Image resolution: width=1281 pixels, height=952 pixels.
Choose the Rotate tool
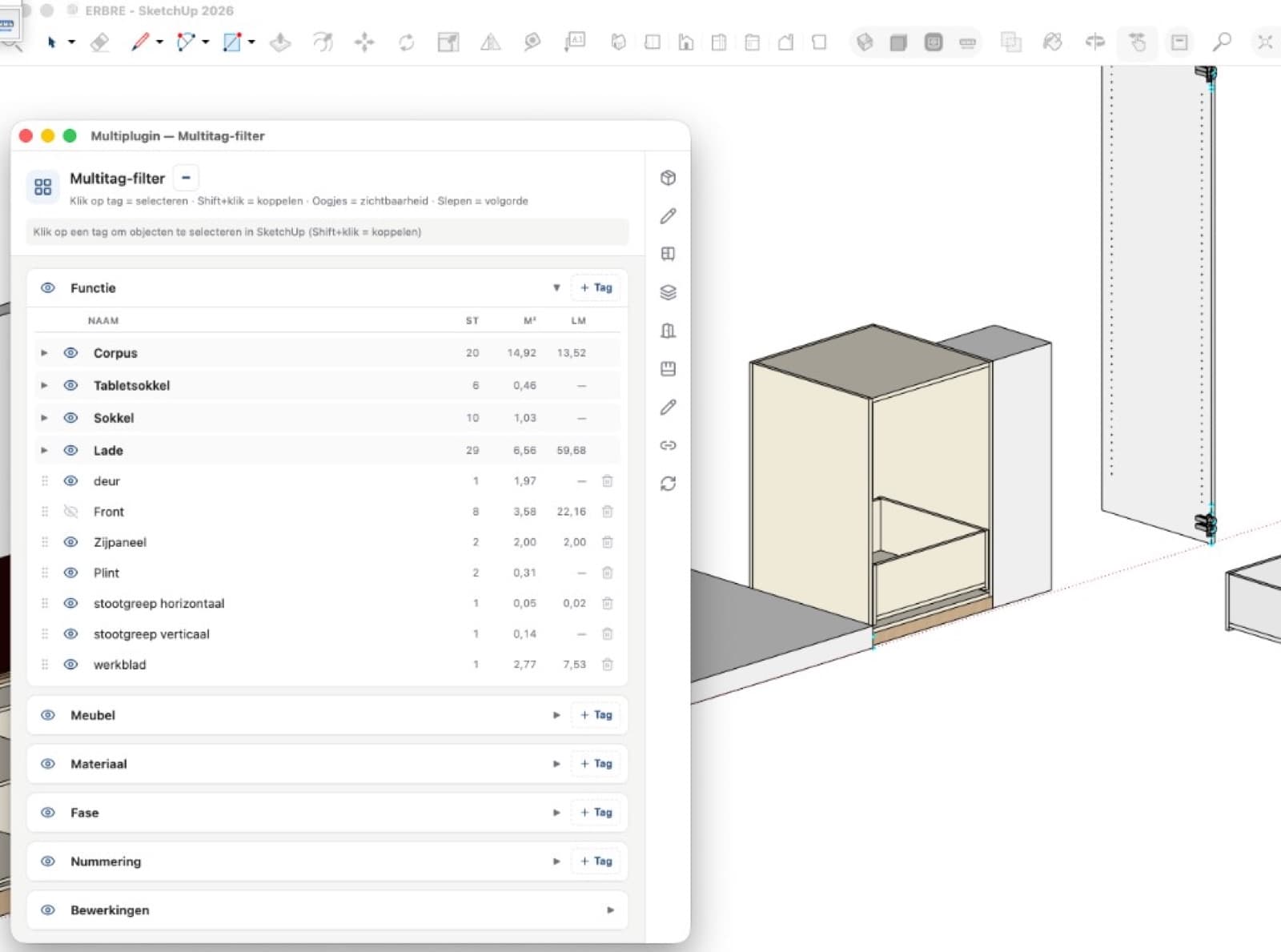[407, 42]
